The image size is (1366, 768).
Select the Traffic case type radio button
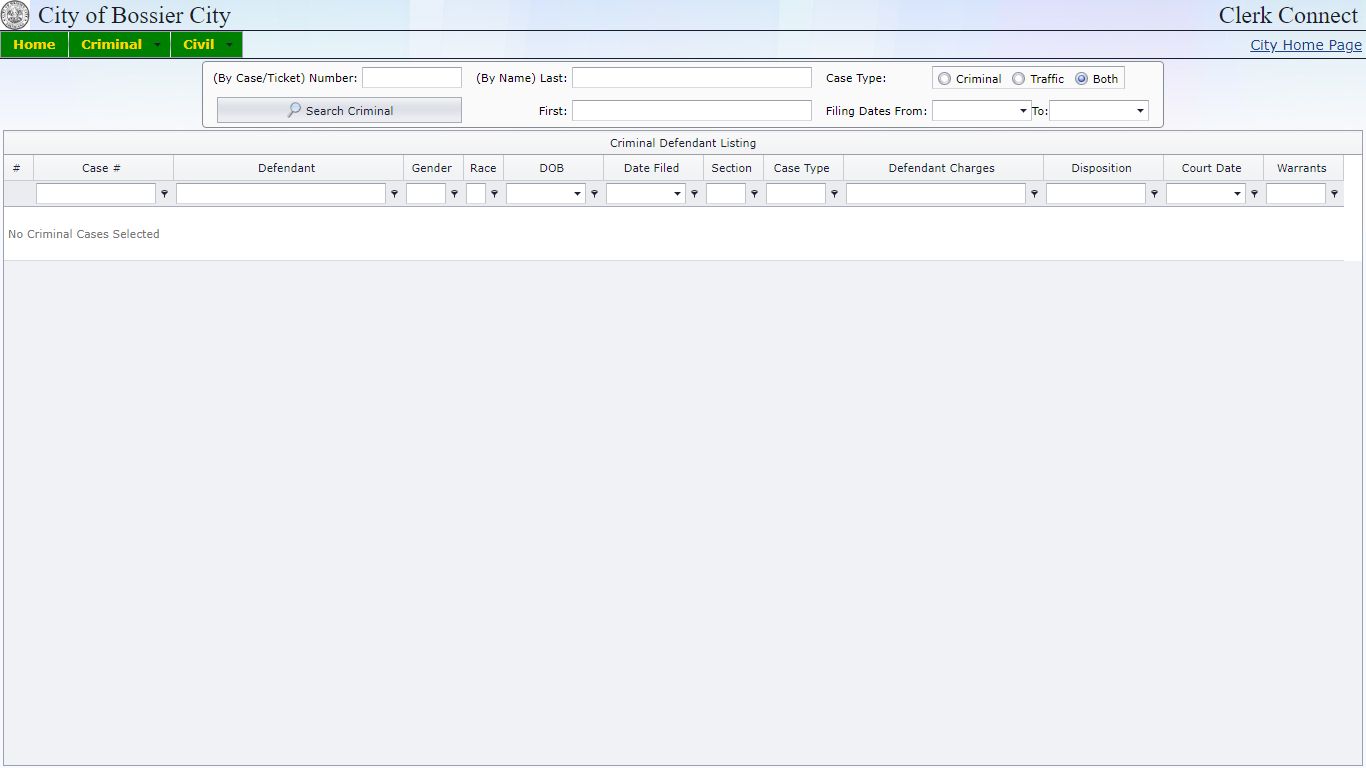click(1018, 79)
